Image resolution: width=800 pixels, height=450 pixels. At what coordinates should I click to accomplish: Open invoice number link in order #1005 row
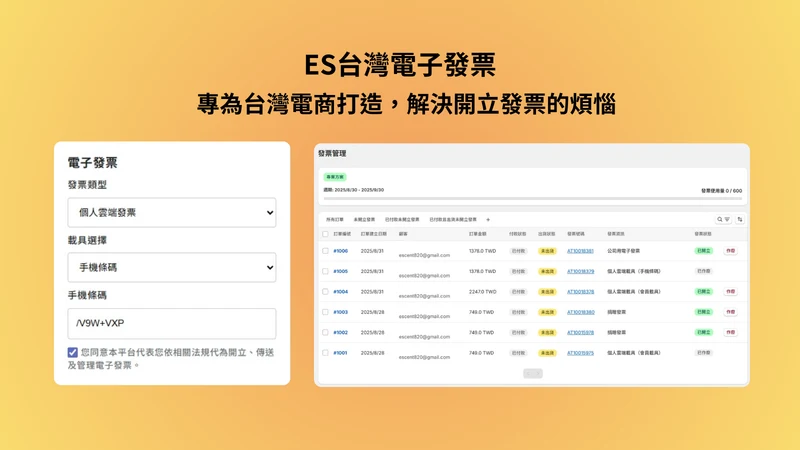tap(580, 271)
